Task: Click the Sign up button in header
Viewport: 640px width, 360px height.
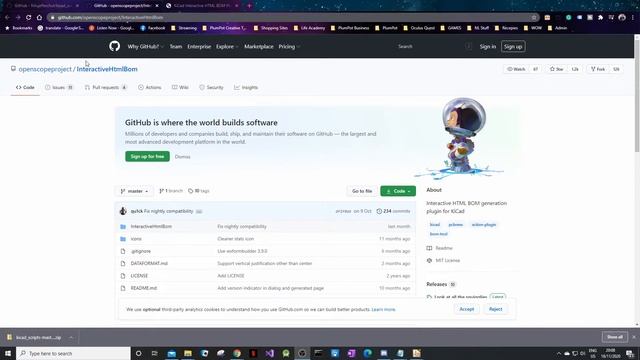Action: (x=513, y=47)
